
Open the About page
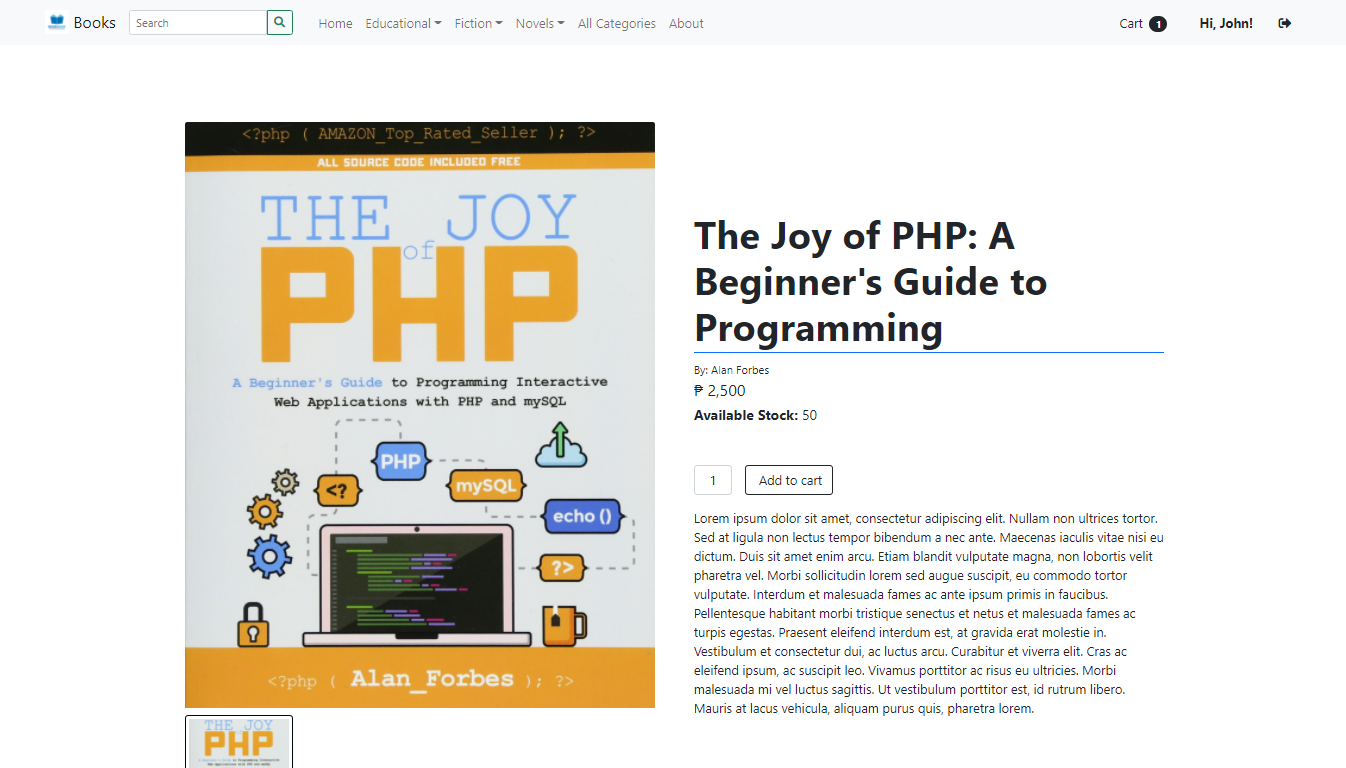pos(686,23)
